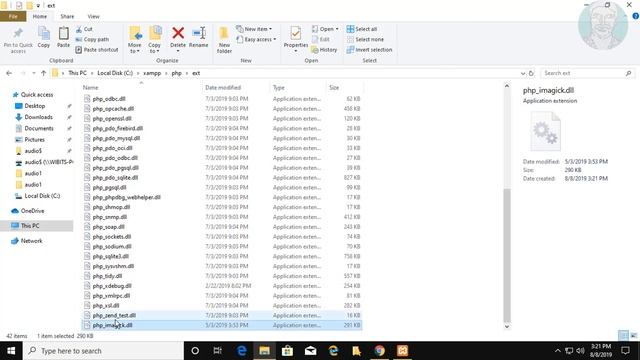Open Downloads in the navigation pane
Image resolution: width=640 pixels, height=360 pixels.
point(38,117)
